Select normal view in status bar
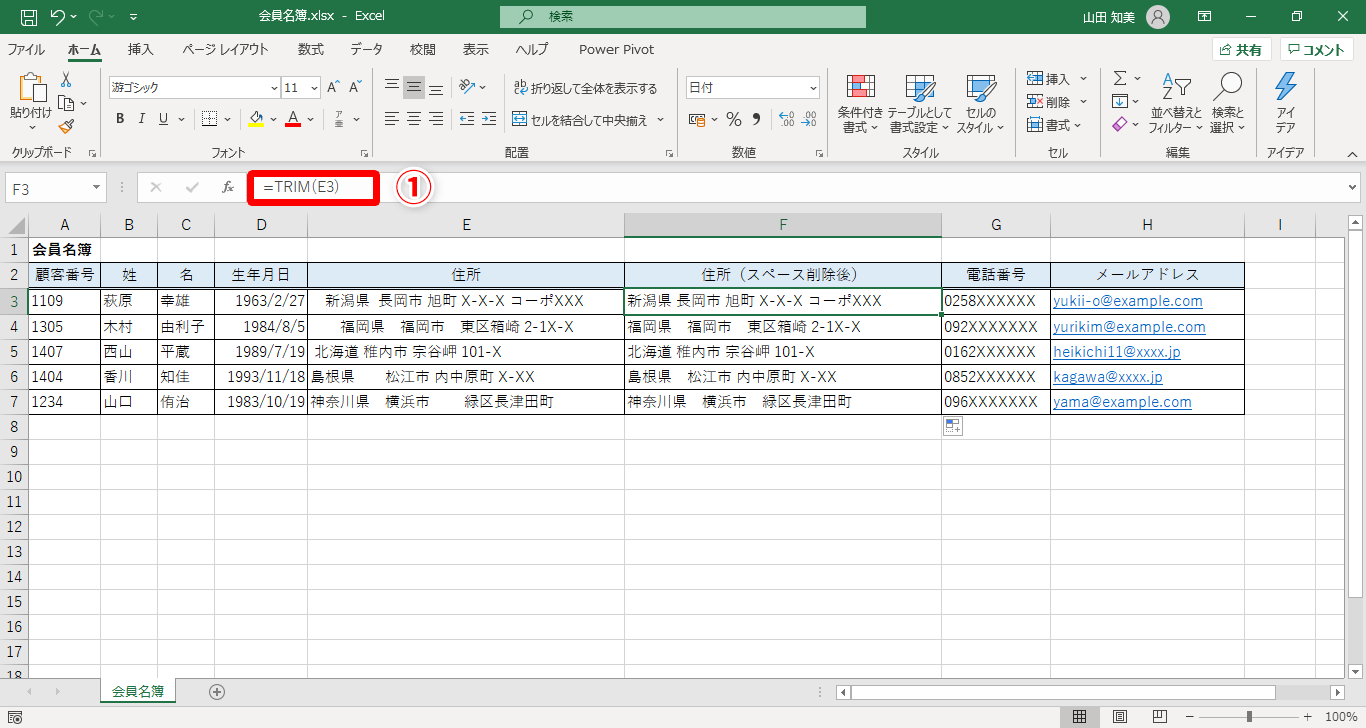The height and width of the screenshot is (728, 1366). 1080,717
